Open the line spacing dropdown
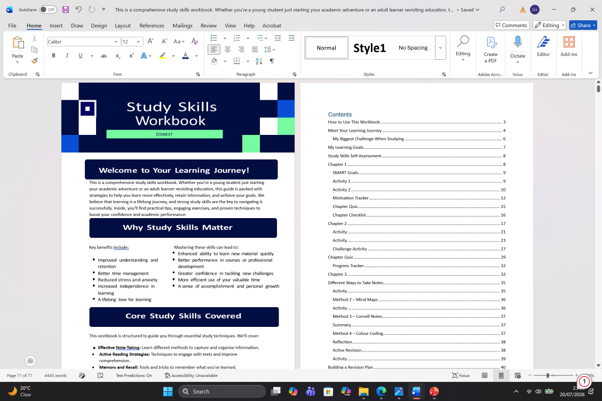602x401 pixels. [270, 50]
